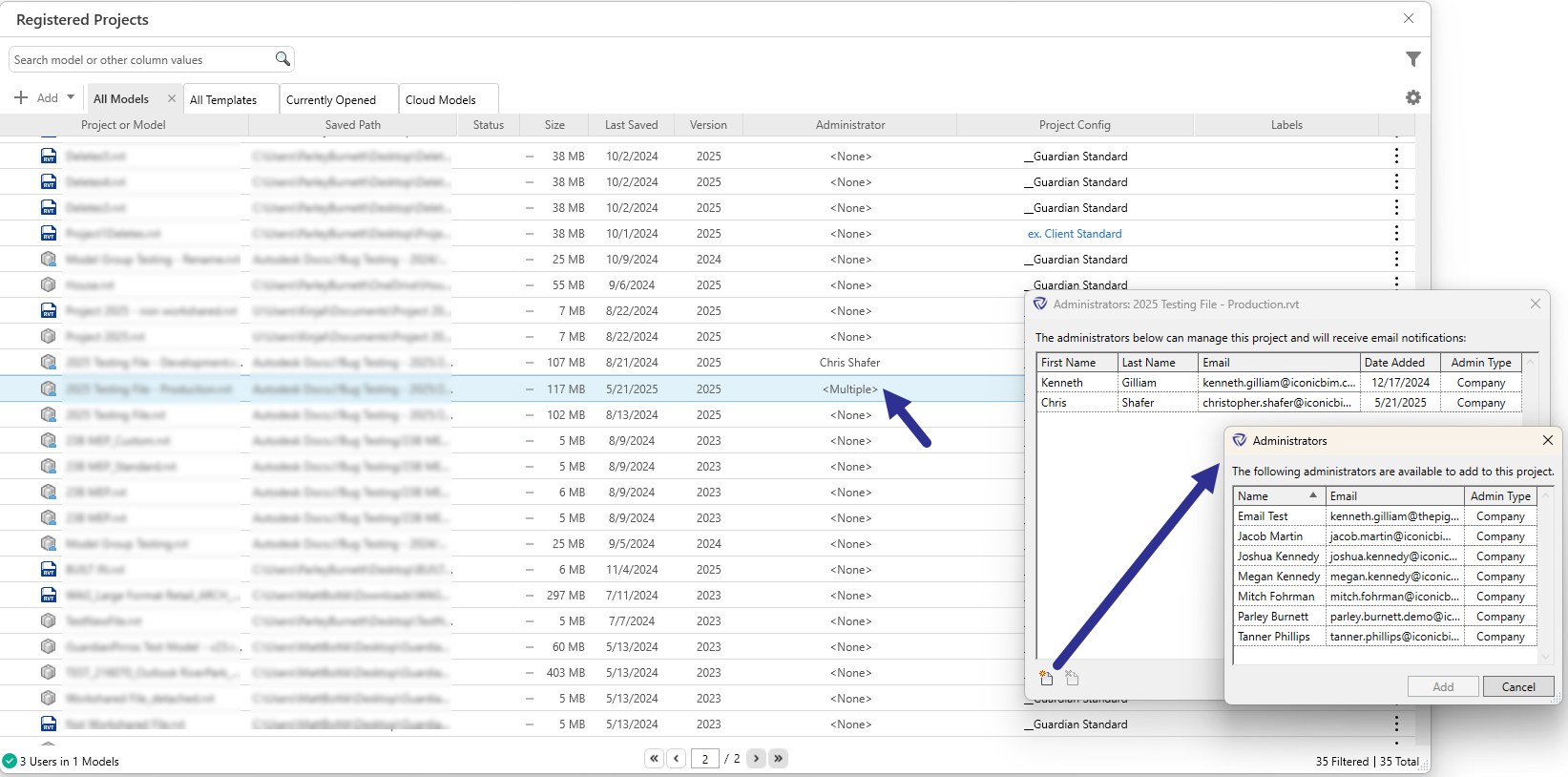
Task: Select Tanner Phillips in the list
Action: [1385, 636]
